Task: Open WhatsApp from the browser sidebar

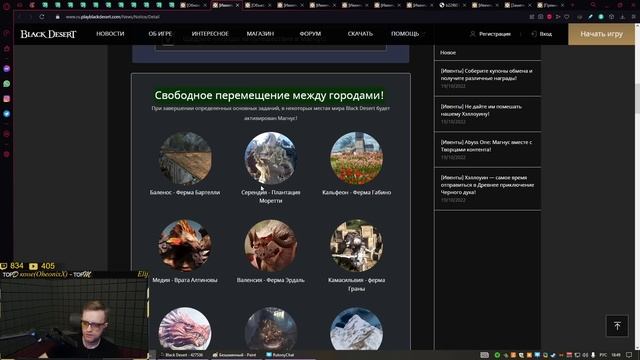Action: (x=7, y=84)
